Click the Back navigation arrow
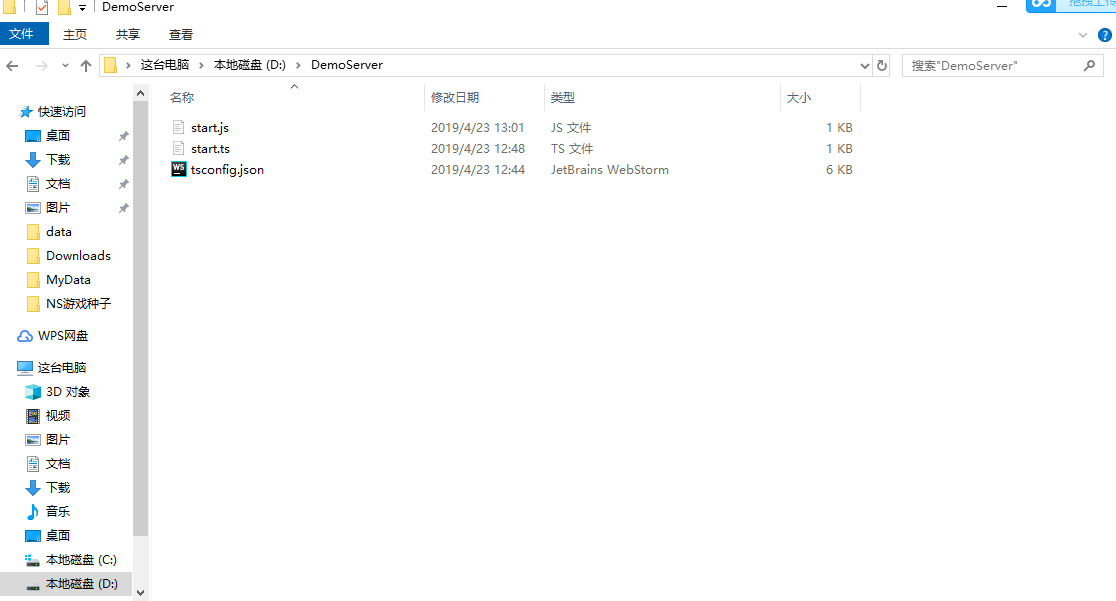 click(12, 66)
